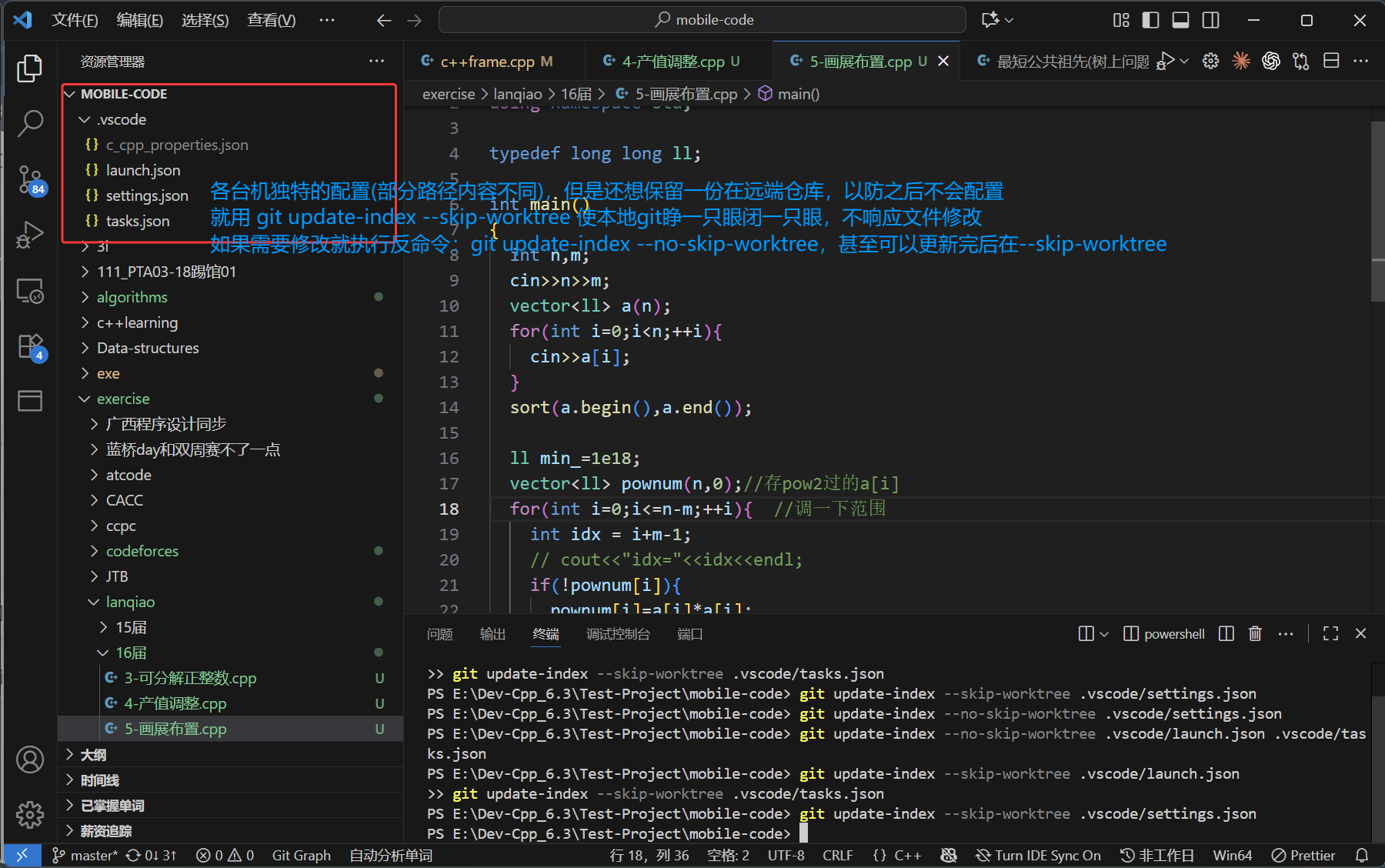
Task: Toggle the Copilot status icon in status bar
Action: (949, 855)
